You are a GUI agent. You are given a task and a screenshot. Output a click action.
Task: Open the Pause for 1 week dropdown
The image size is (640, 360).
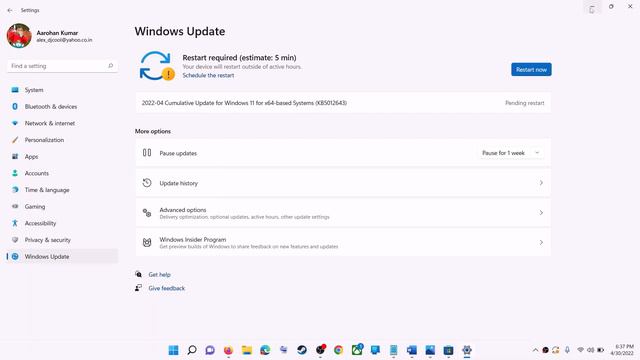pos(511,153)
